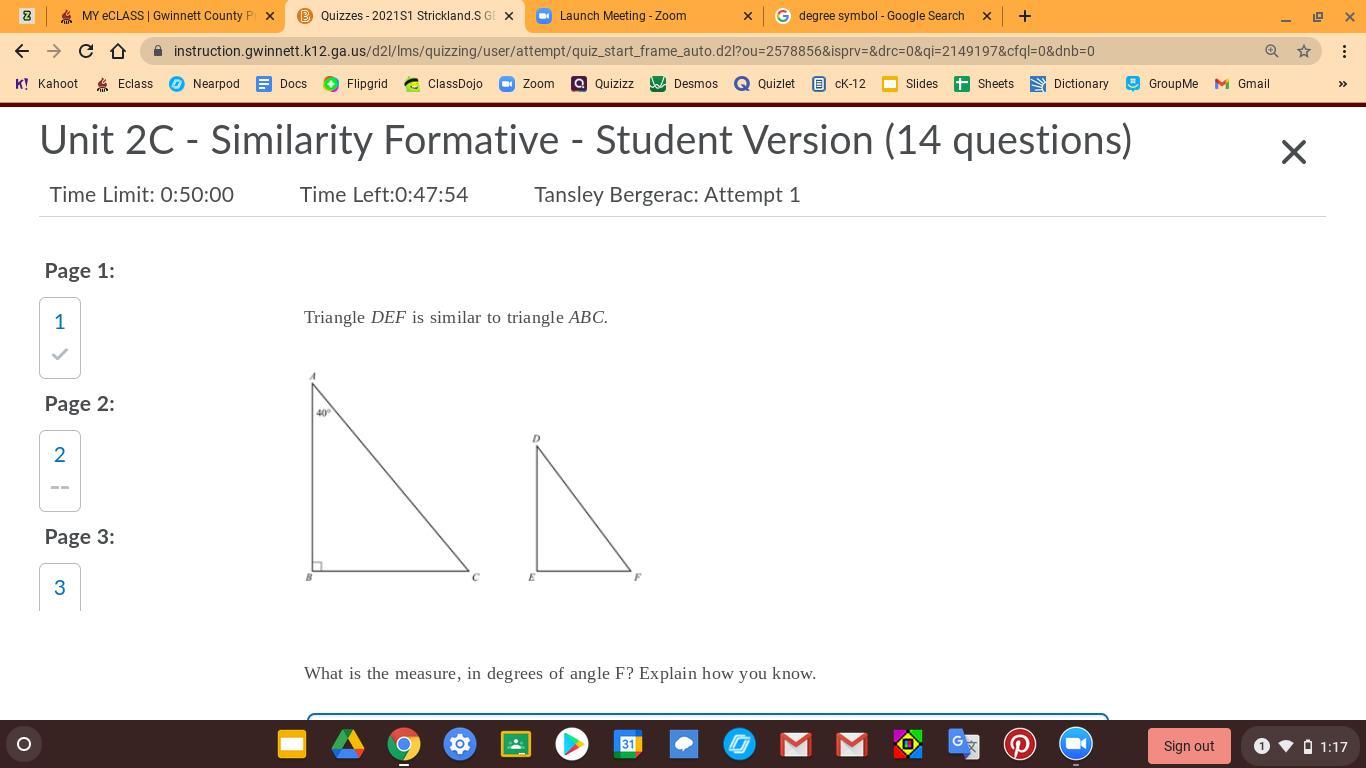Open the Dictionary bookmark
1366x768 pixels.
pyautogui.click(x=1069, y=84)
